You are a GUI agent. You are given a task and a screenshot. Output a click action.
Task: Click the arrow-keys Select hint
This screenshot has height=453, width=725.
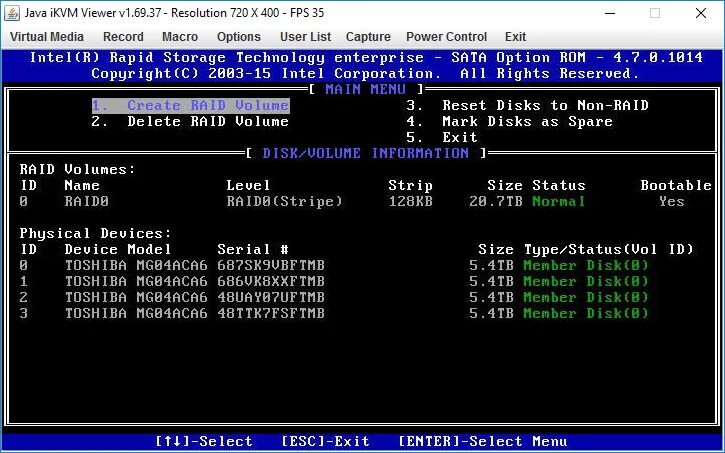click(203, 441)
